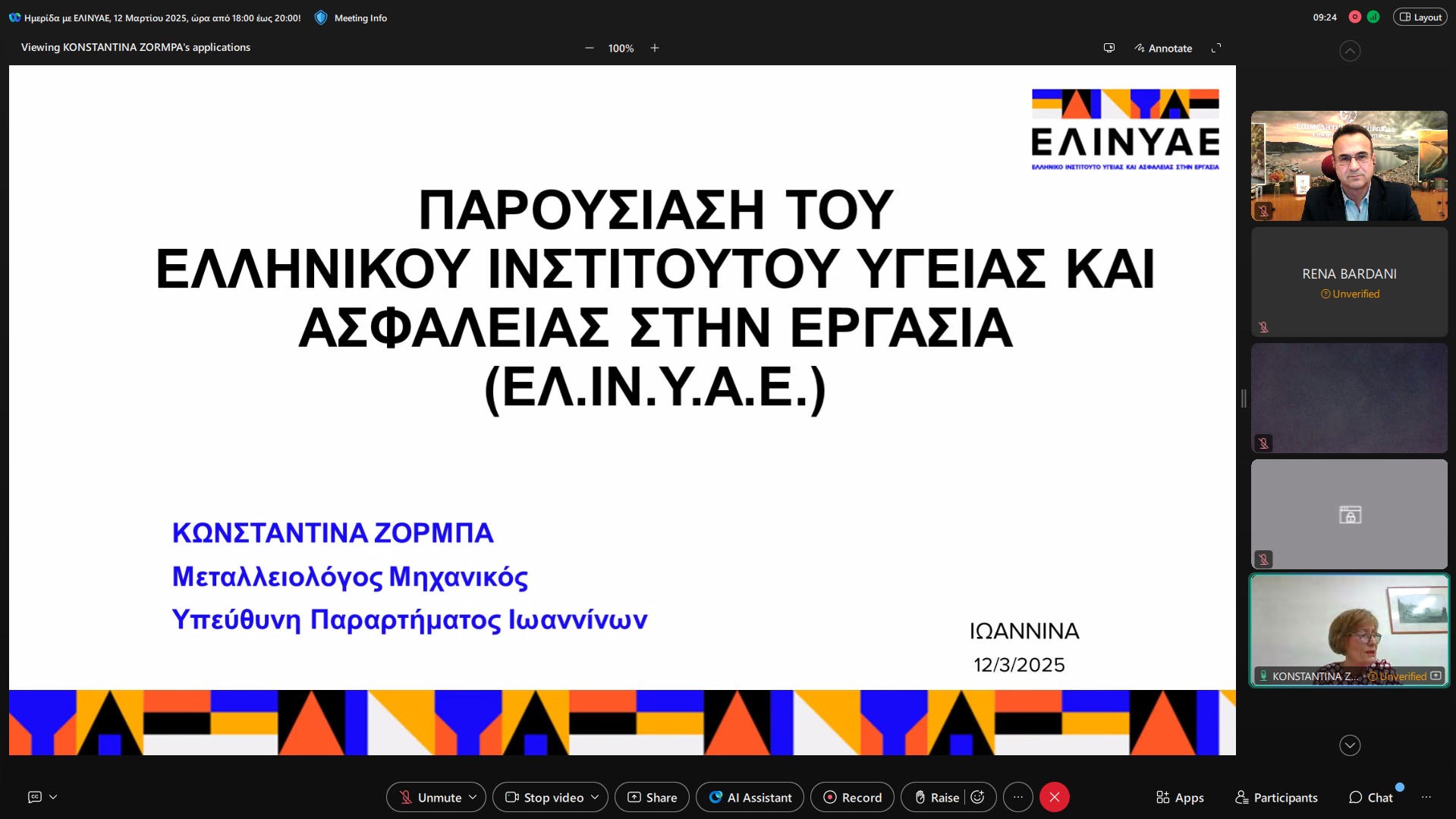Image resolution: width=1456 pixels, height=819 pixels.
Task: Zoom out the shared content
Action: 589,48
